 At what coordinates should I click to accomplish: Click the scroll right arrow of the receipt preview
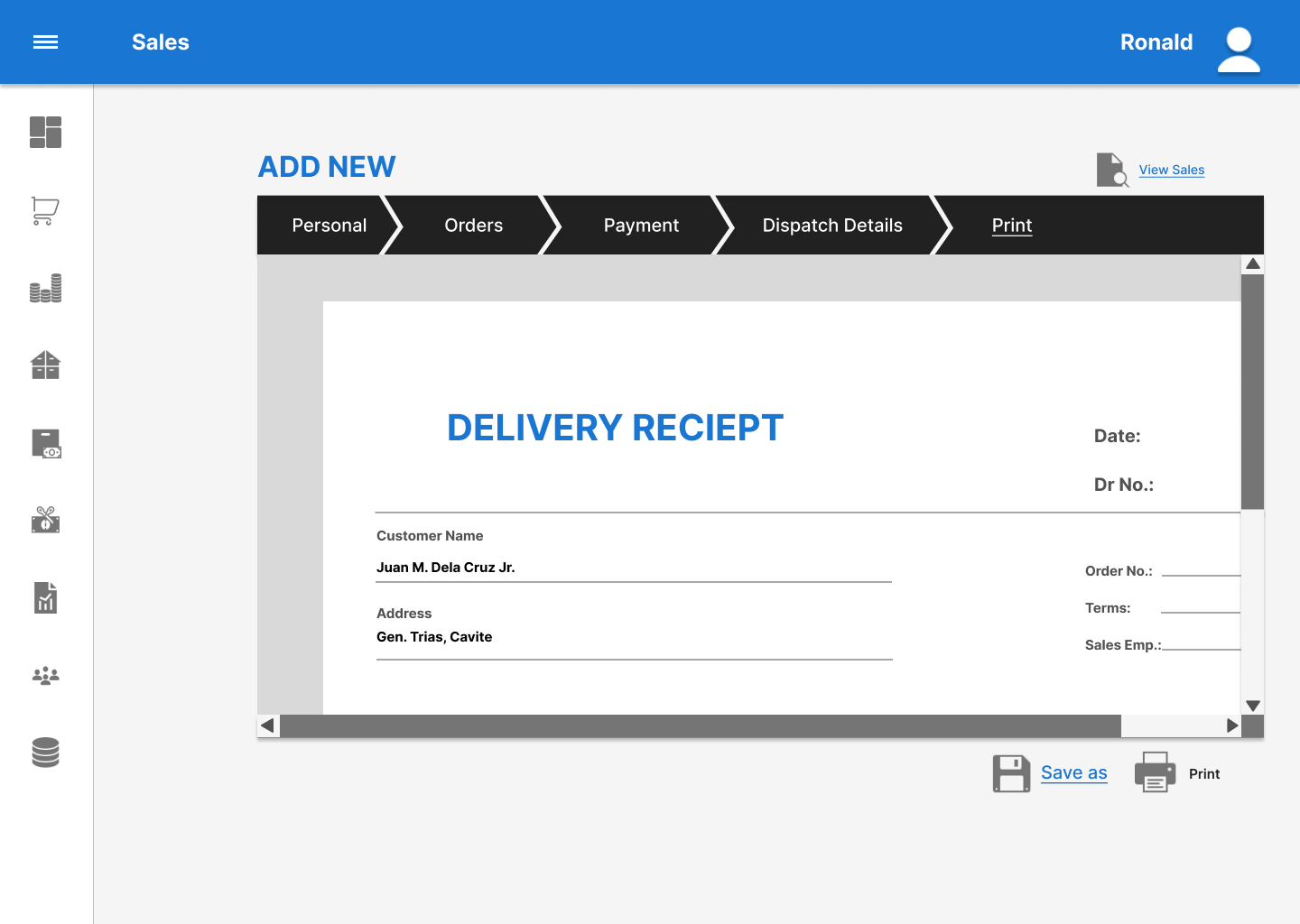tap(1231, 725)
